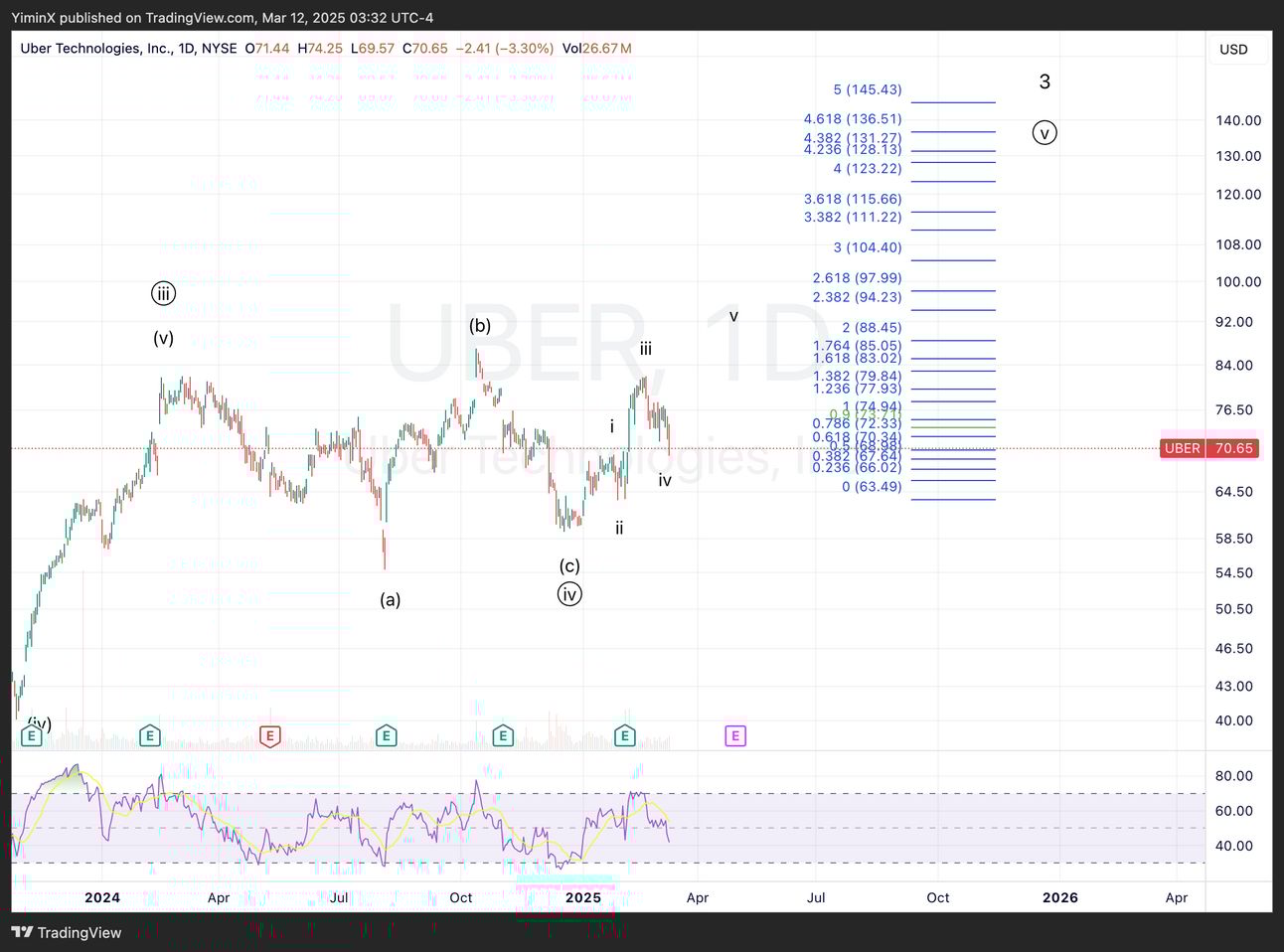Screen dimensions: 1284x952
Task: Click the teal earnings marker under the (b) peak
Action: [503, 736]
